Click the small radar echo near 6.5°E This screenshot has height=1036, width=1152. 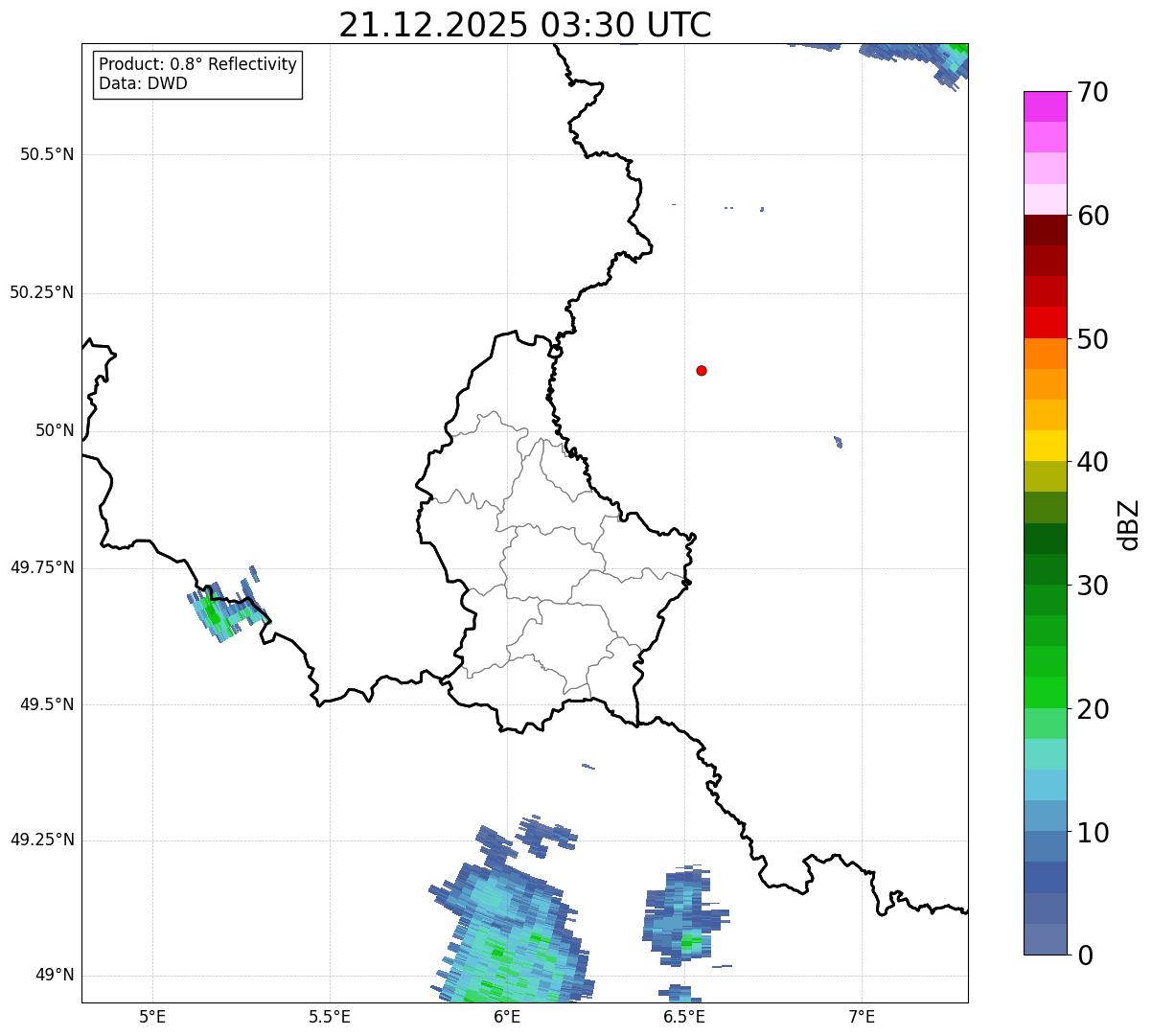pos(684,917)
